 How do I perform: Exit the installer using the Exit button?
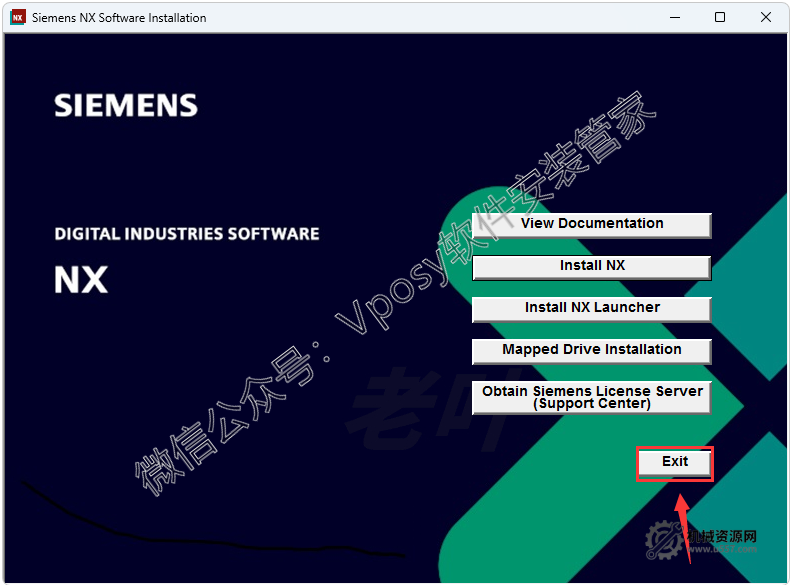675,462
